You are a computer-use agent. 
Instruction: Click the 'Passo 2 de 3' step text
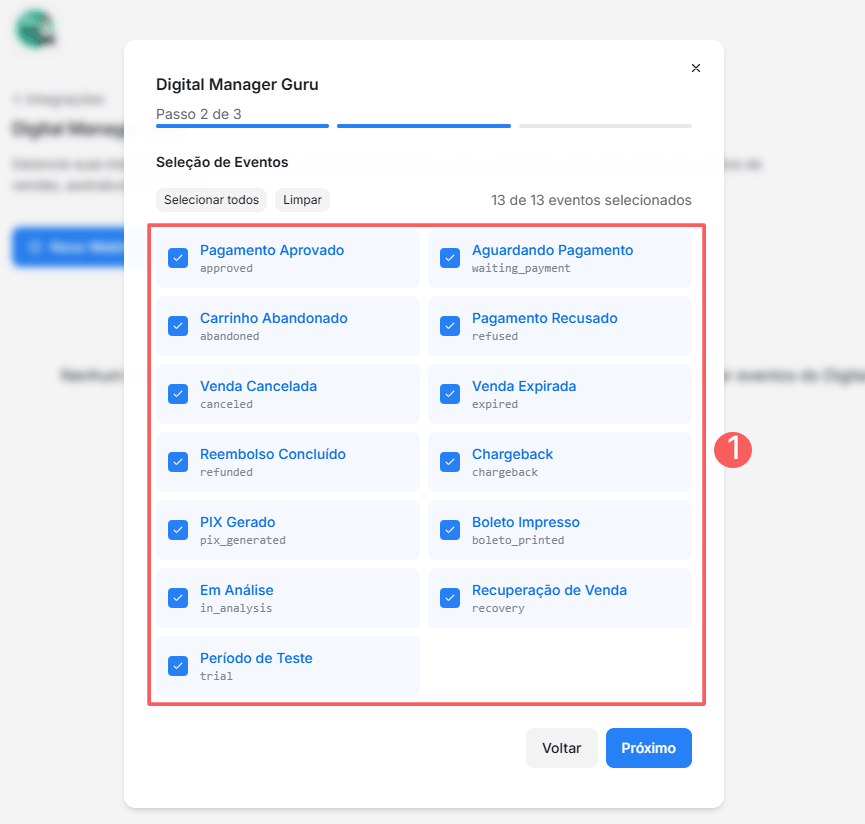tap(199, 114)
